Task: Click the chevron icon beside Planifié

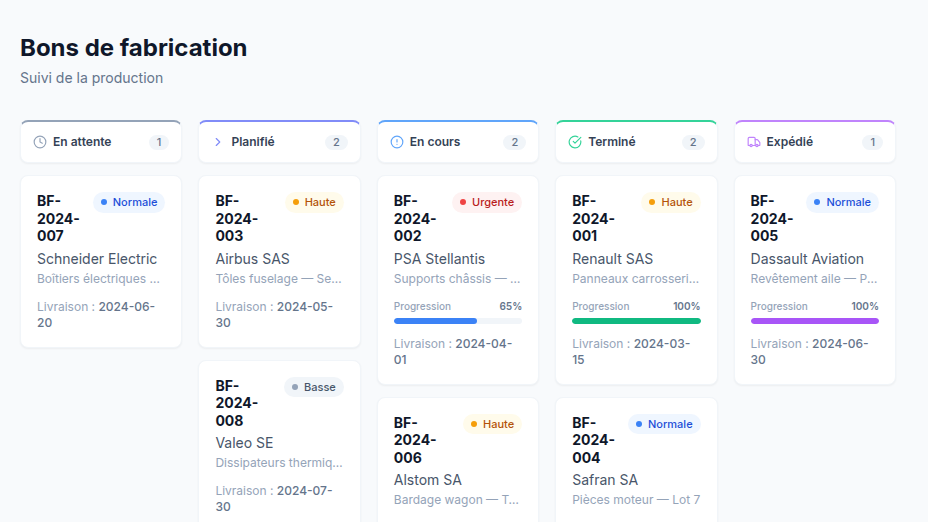Action: coord(218,142)
